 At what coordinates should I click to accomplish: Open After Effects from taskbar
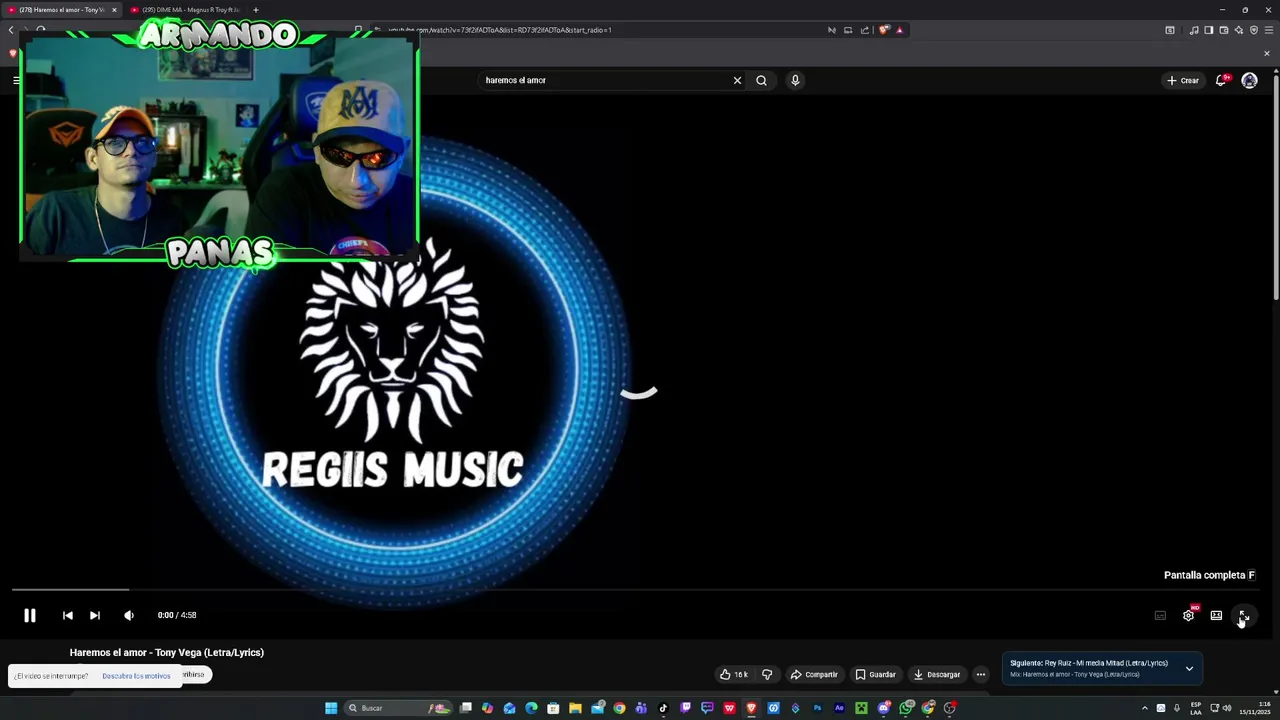[839, 708]
